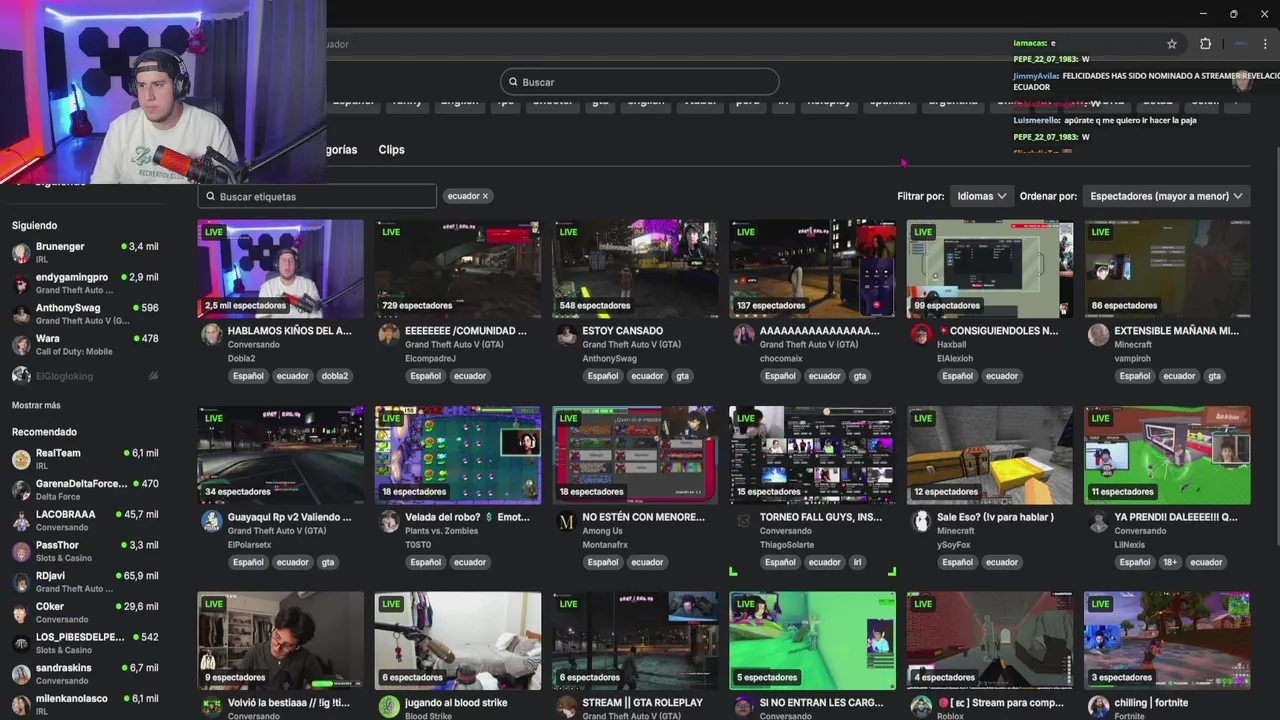Open Brunenger's avatar in the Siguiendo list
The image size is (1280, 720).
pos(21,252)
